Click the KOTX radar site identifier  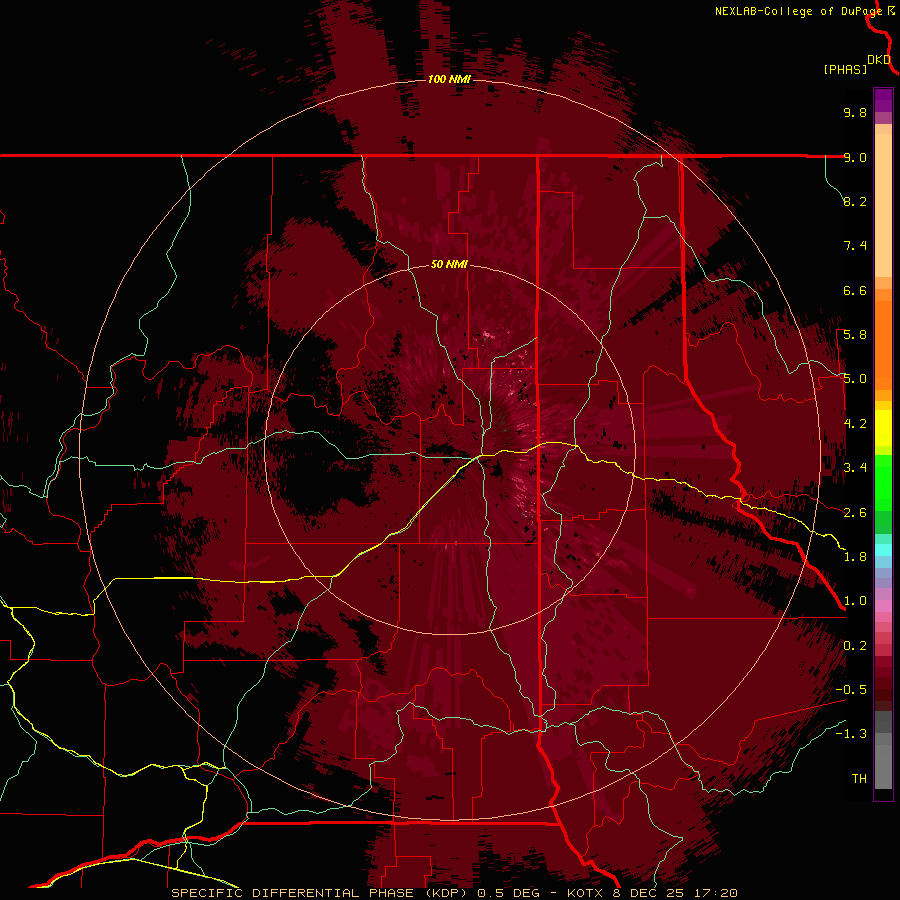[x=585, y=893]
